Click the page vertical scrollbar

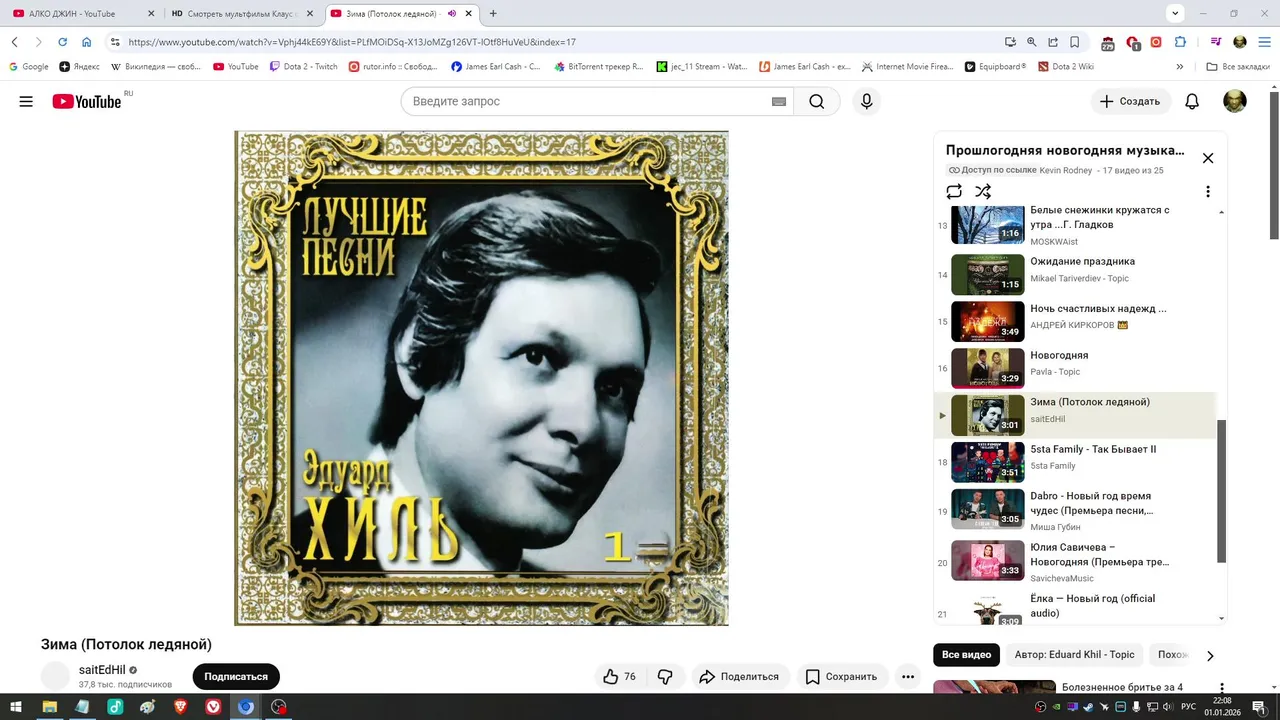(1274, 165)
